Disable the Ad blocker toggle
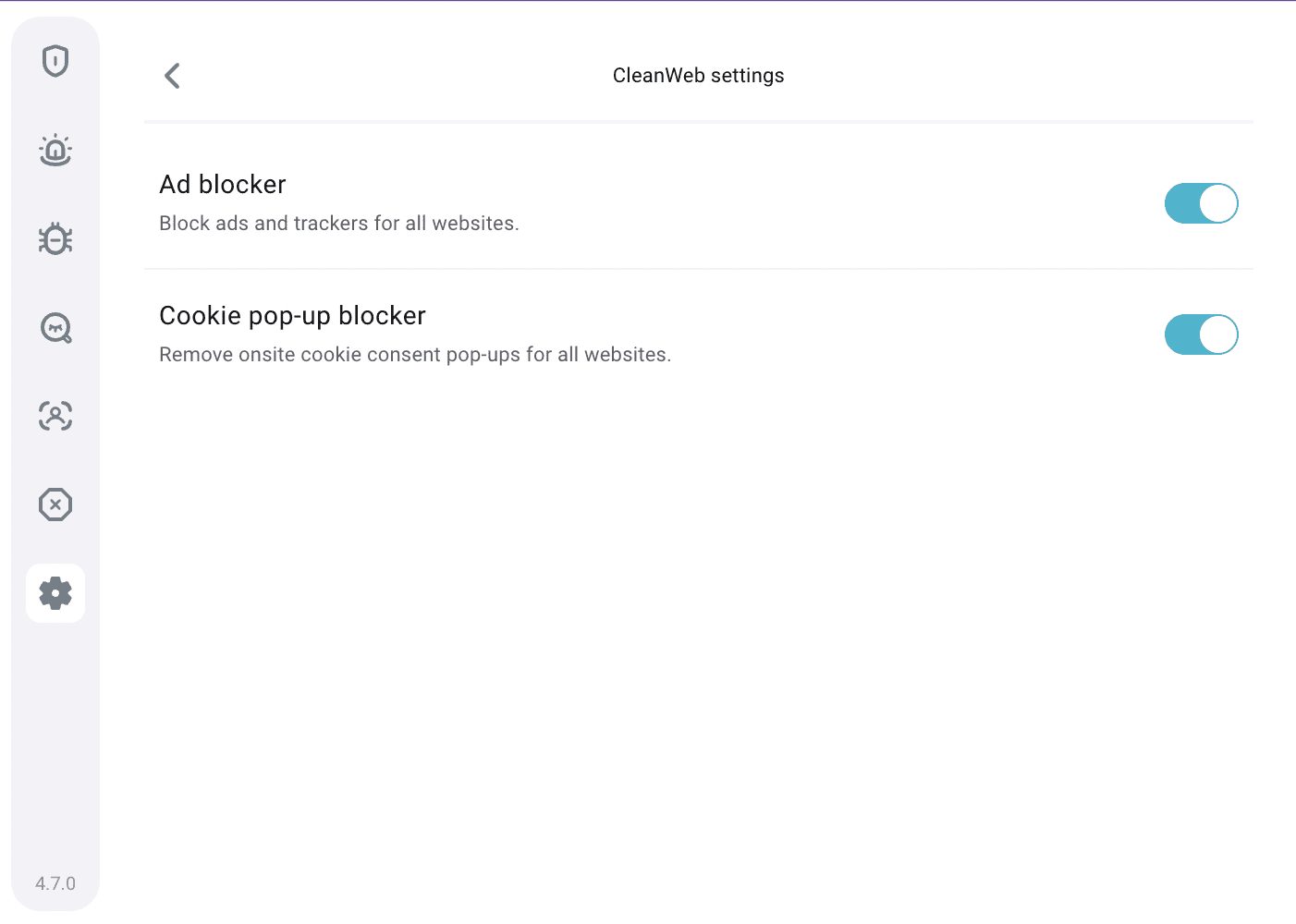This screenshot has width=1296, height=924. click(1201, 203)
